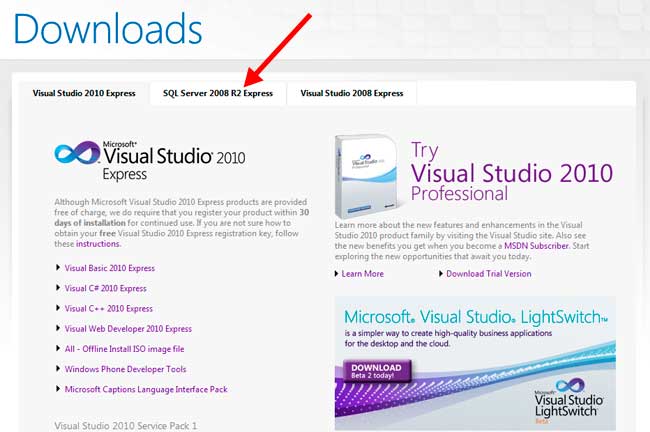Viewport: 650px width, 432px height.
Task: Open the registration instructions link
Action: pyautogui.click(x=97, y=244)
